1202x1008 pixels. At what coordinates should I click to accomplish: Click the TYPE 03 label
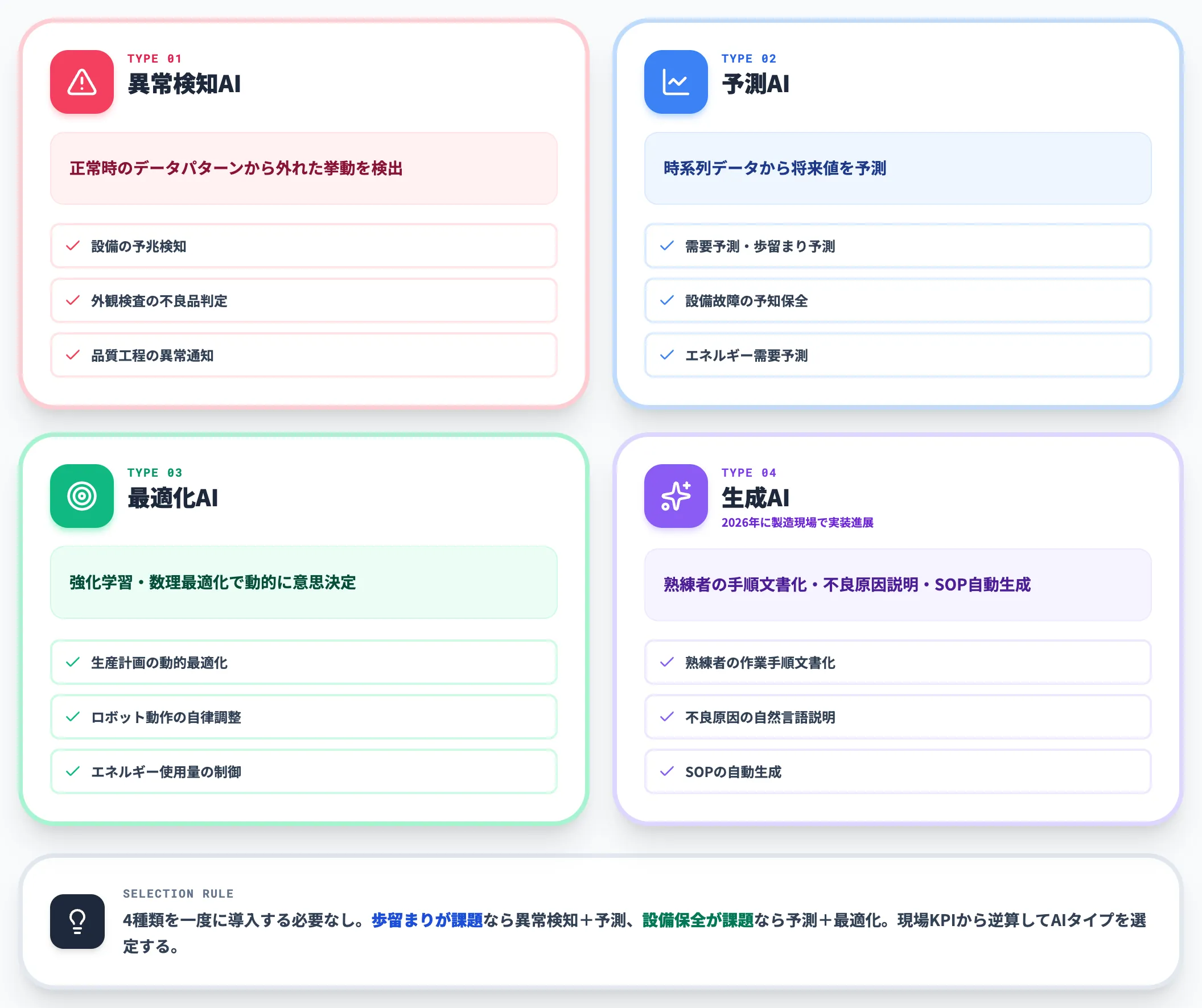tap(155, 473)
